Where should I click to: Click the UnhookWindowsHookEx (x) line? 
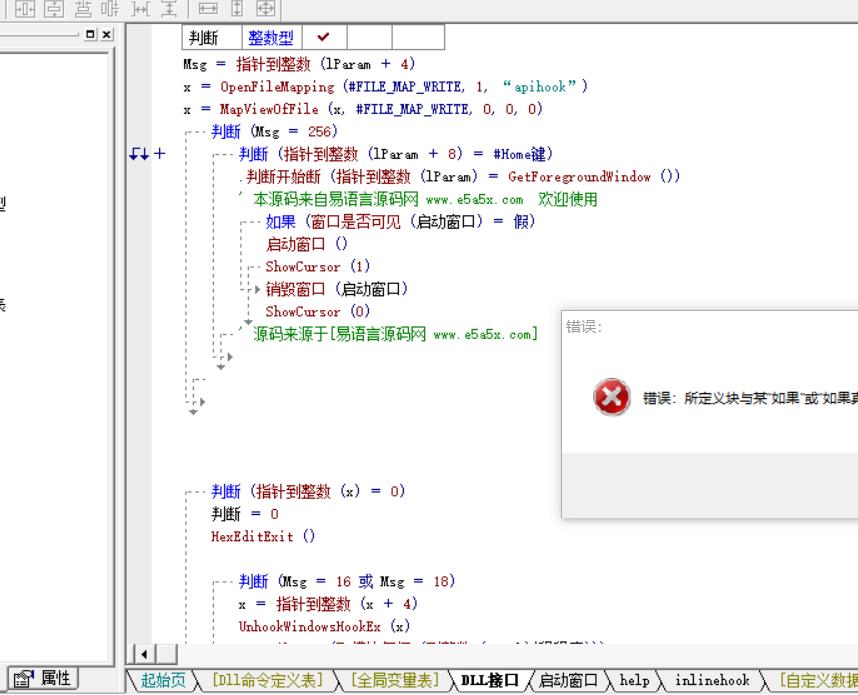point(324,626)
